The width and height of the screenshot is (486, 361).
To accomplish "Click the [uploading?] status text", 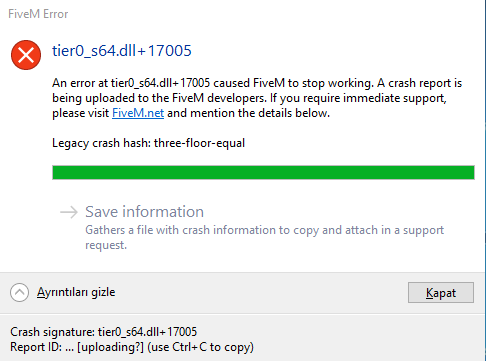I will click(x=110, y=347).
